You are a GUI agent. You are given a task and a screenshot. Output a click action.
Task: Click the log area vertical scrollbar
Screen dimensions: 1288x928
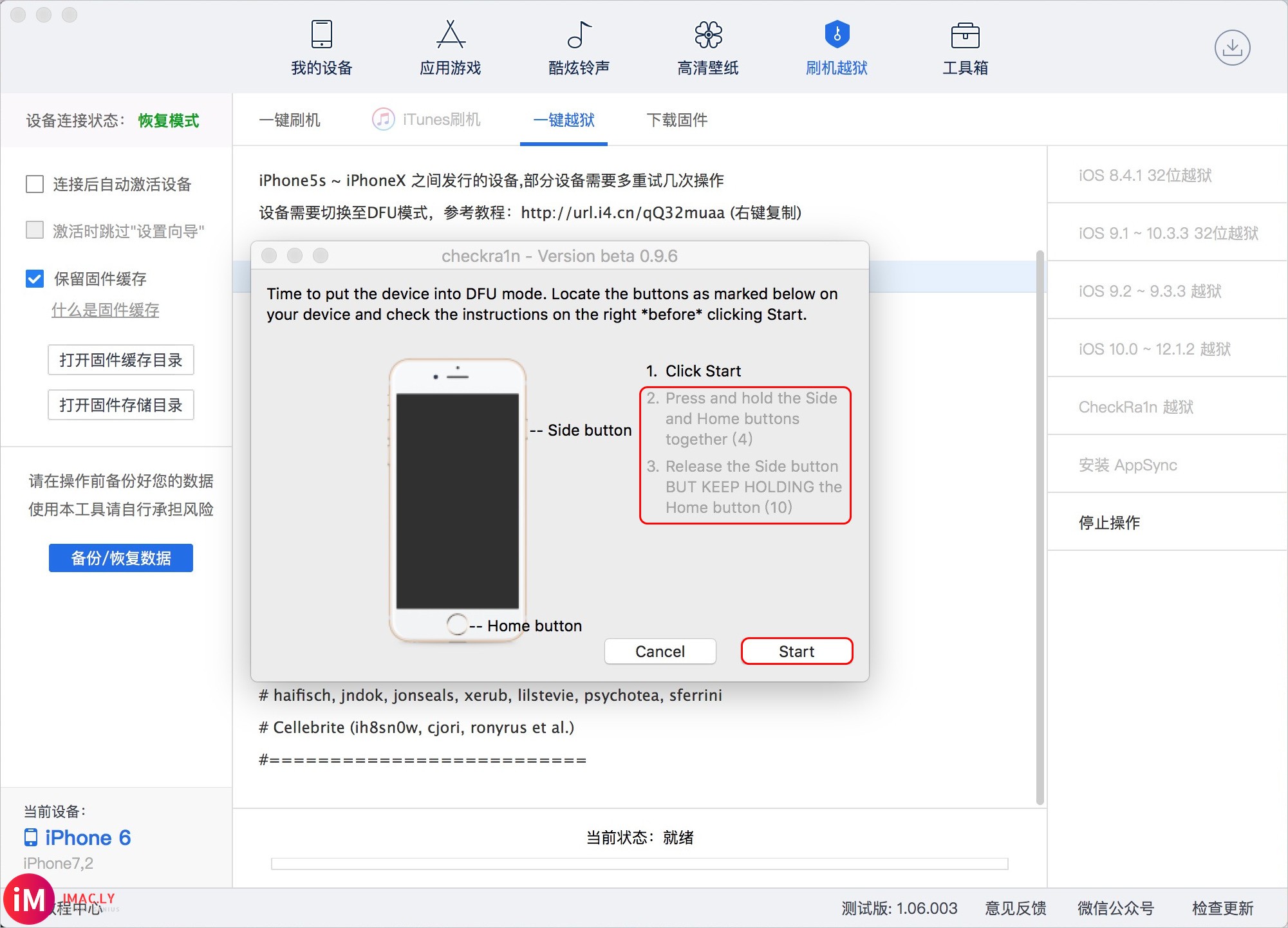tap(1040, 528)
